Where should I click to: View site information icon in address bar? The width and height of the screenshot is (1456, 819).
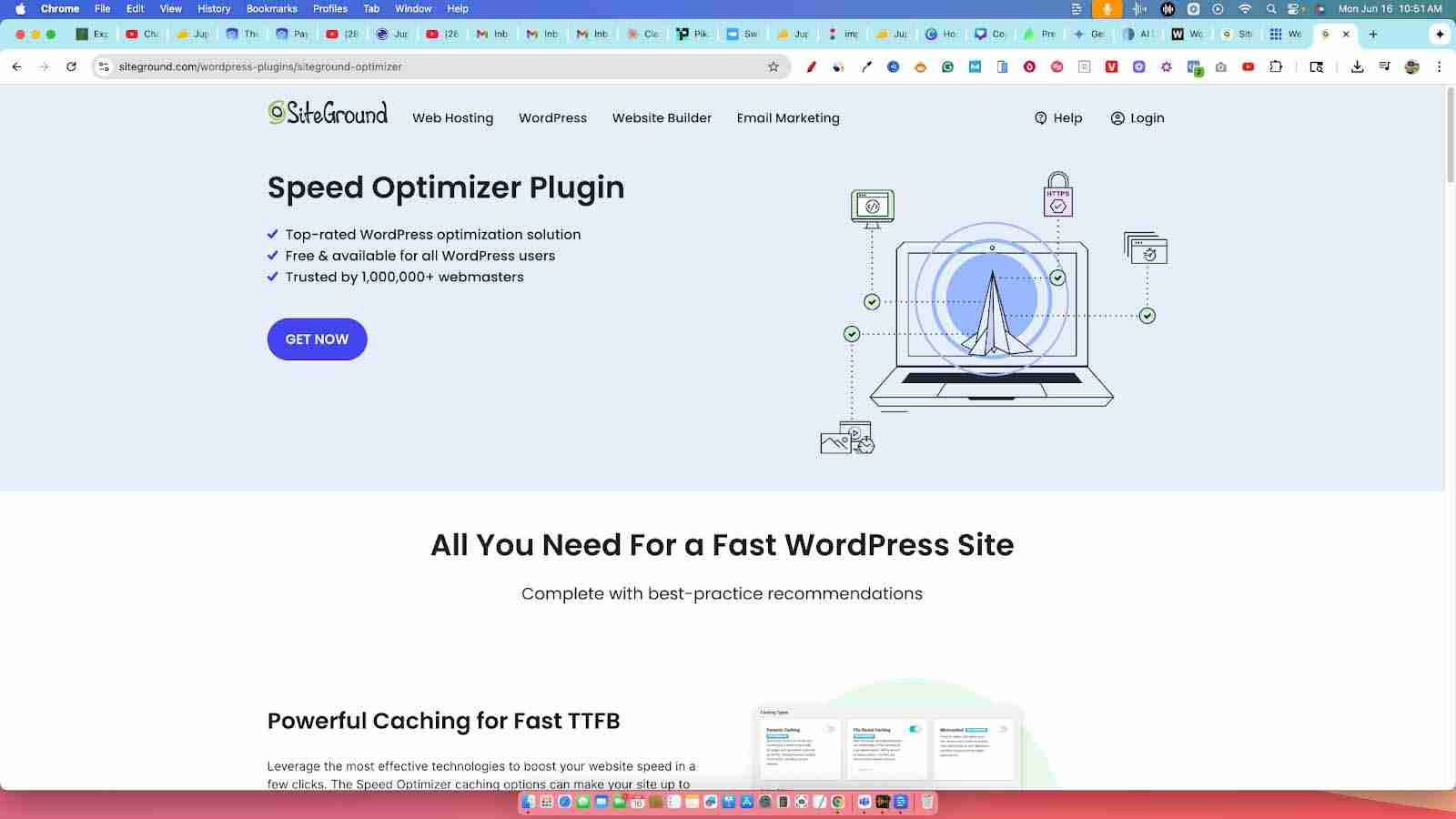[x=104, y=66]
